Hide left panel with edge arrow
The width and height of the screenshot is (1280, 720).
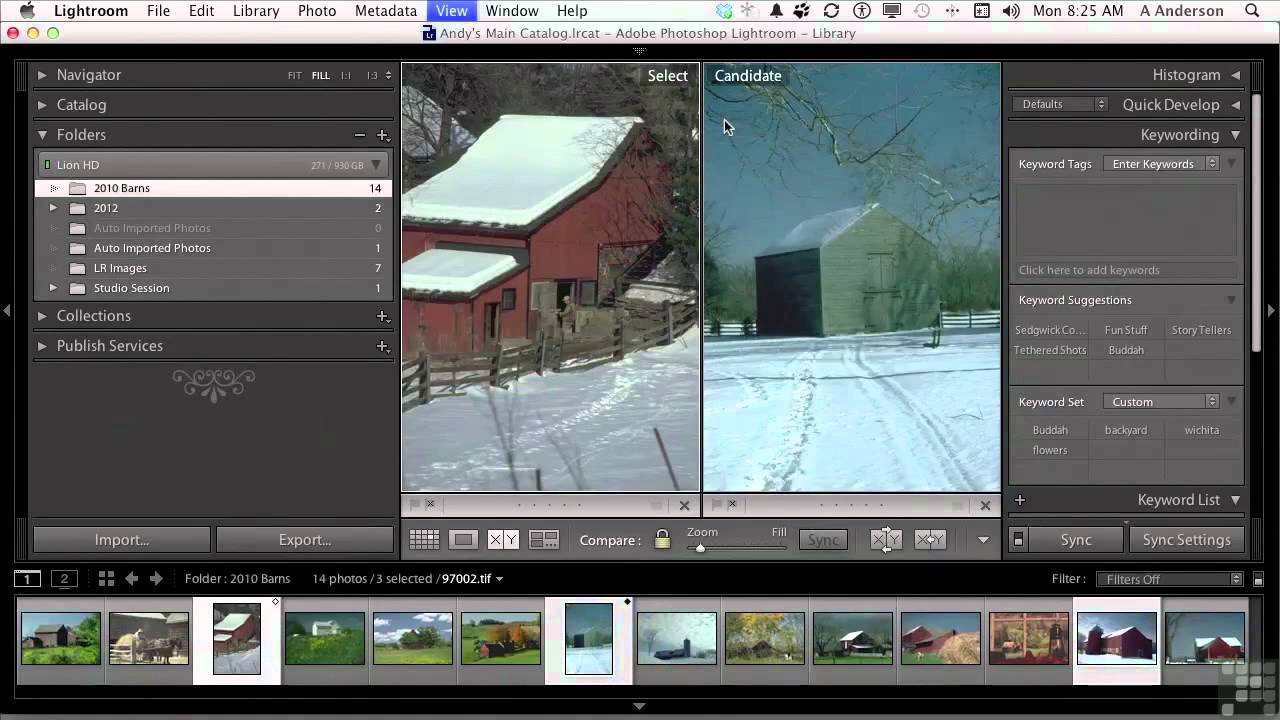(x=7, y=311)
